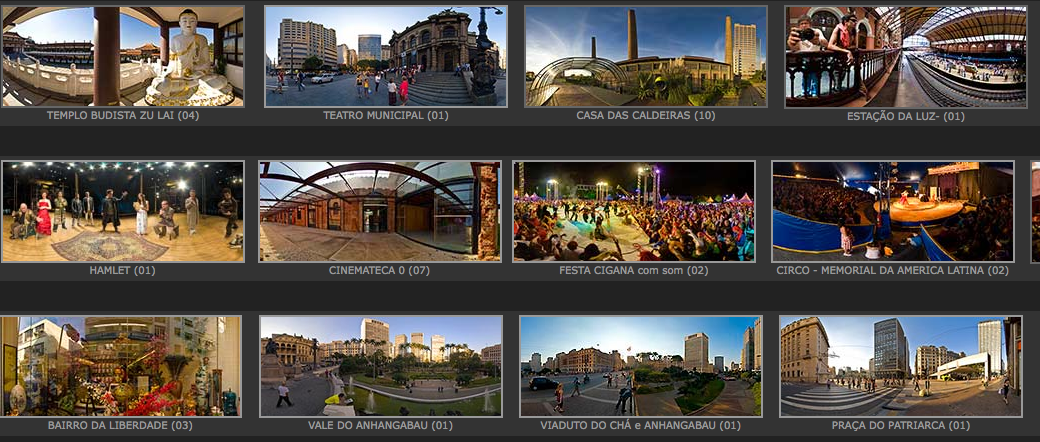View the Circo Memorial da America Latina thumbnail
This screenshot has width=1040, height=442.
coord(892,211)
